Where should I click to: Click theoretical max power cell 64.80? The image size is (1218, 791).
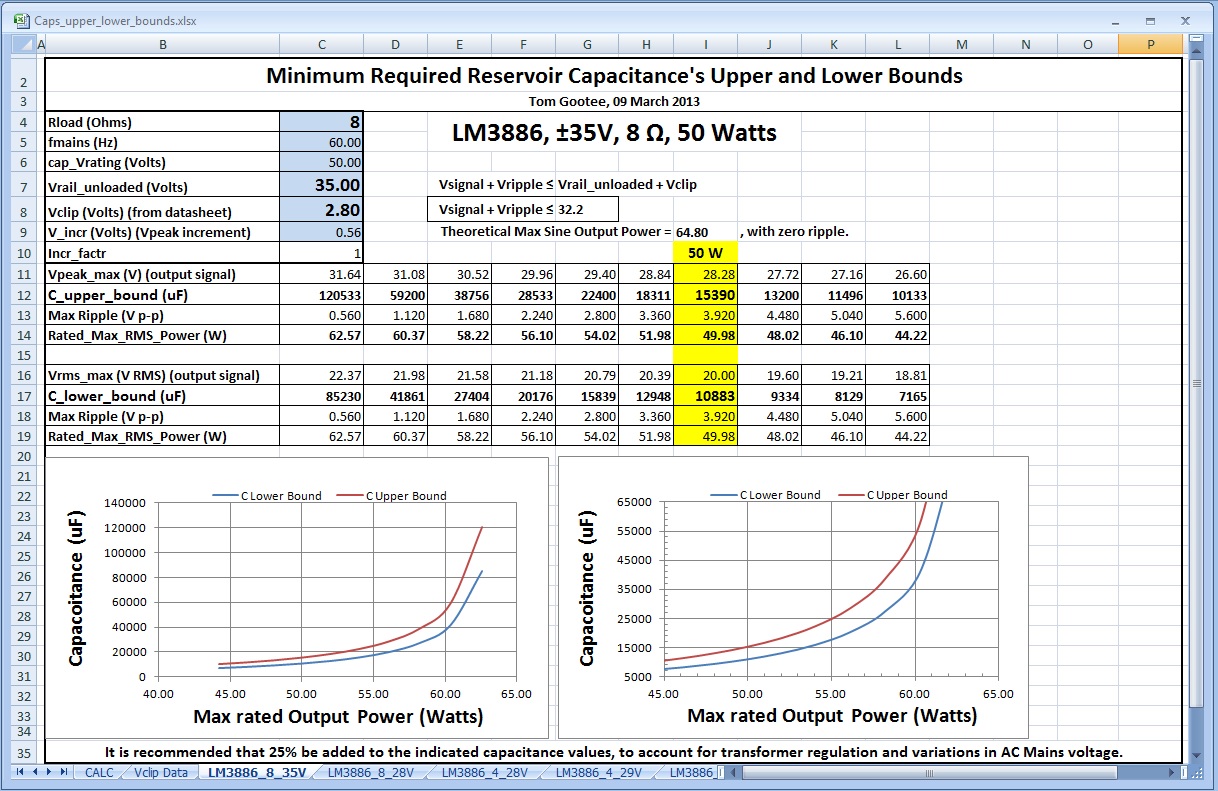[706, 232]
